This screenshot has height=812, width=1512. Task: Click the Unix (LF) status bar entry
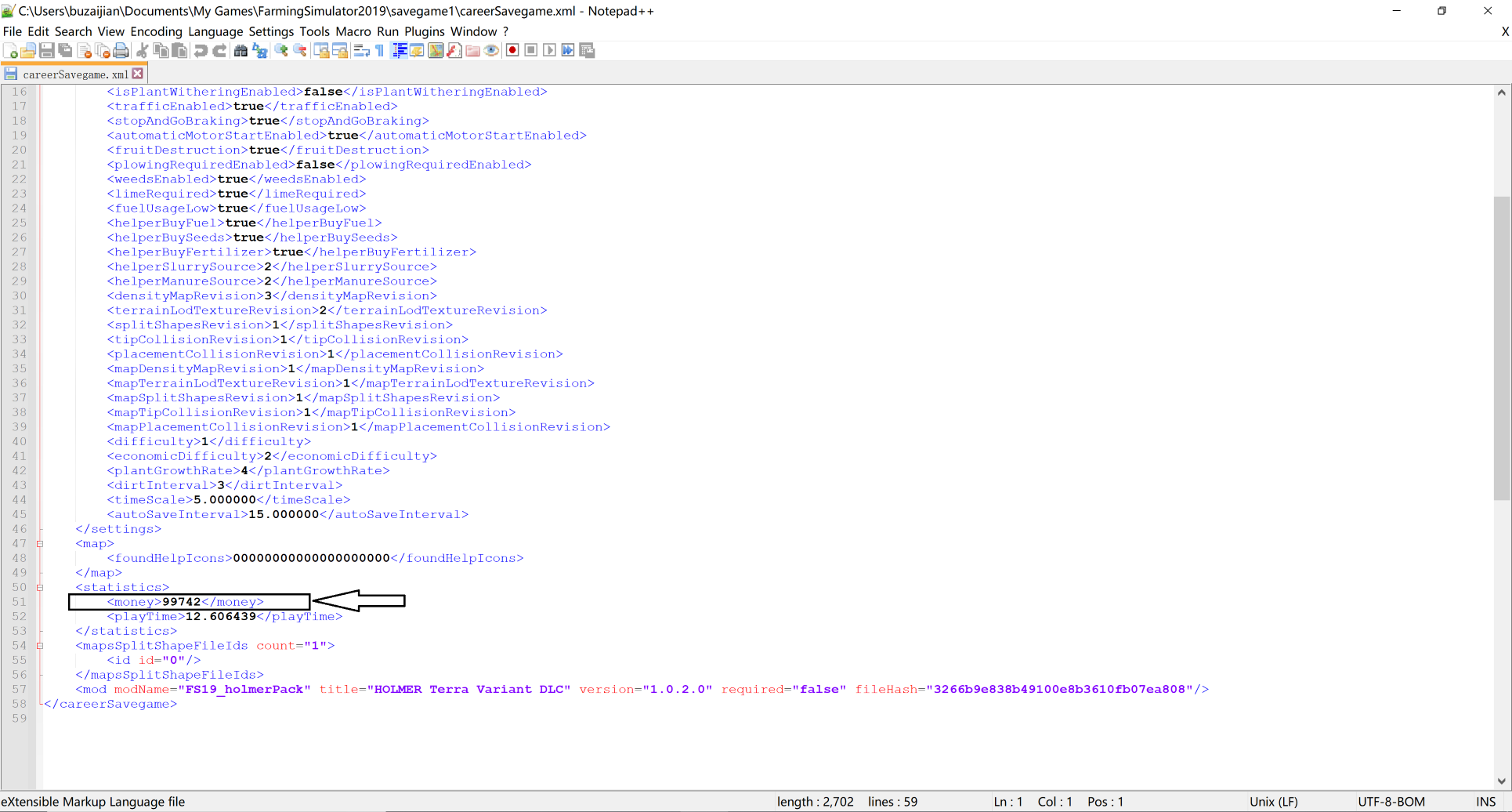pyautogui.click(x=1274, y=802)
